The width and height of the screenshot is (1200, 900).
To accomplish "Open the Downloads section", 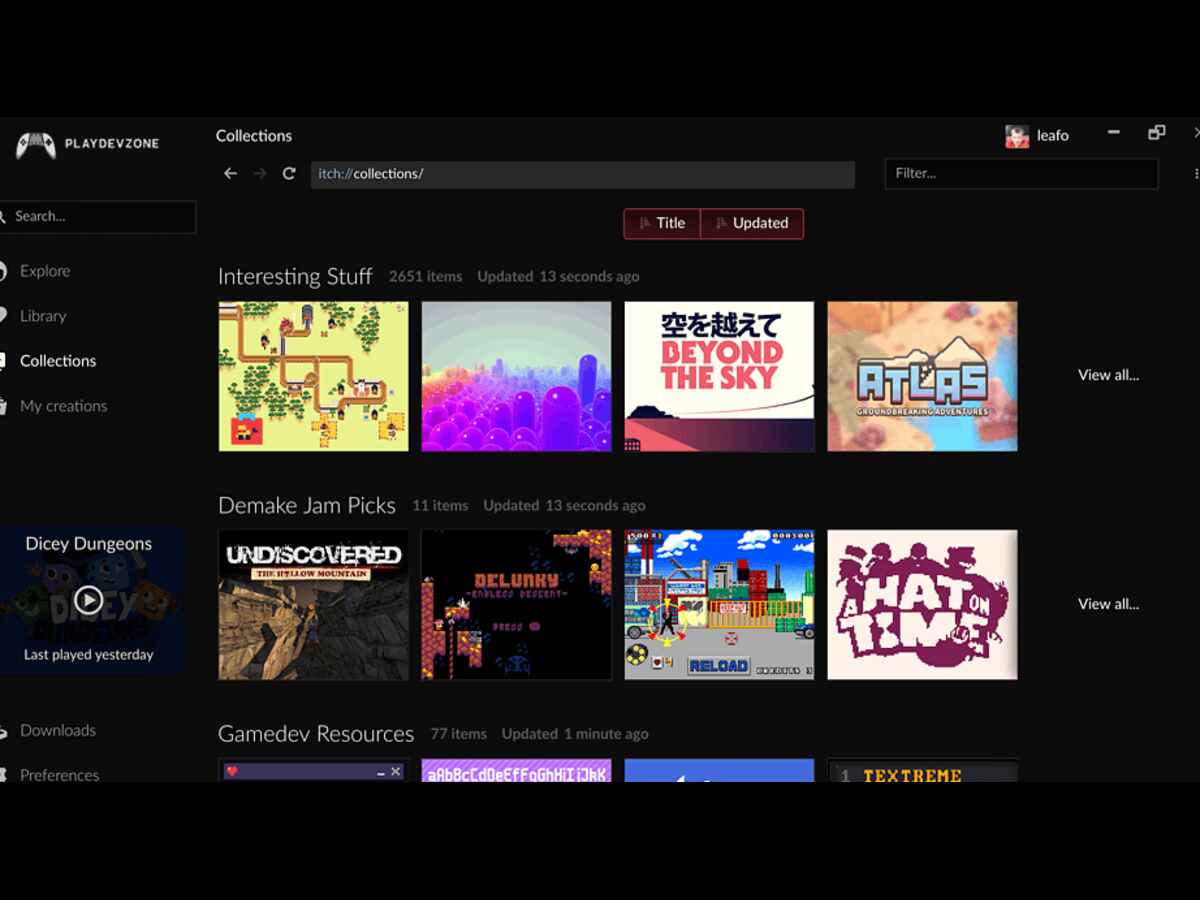I will (x=58, y=730).
